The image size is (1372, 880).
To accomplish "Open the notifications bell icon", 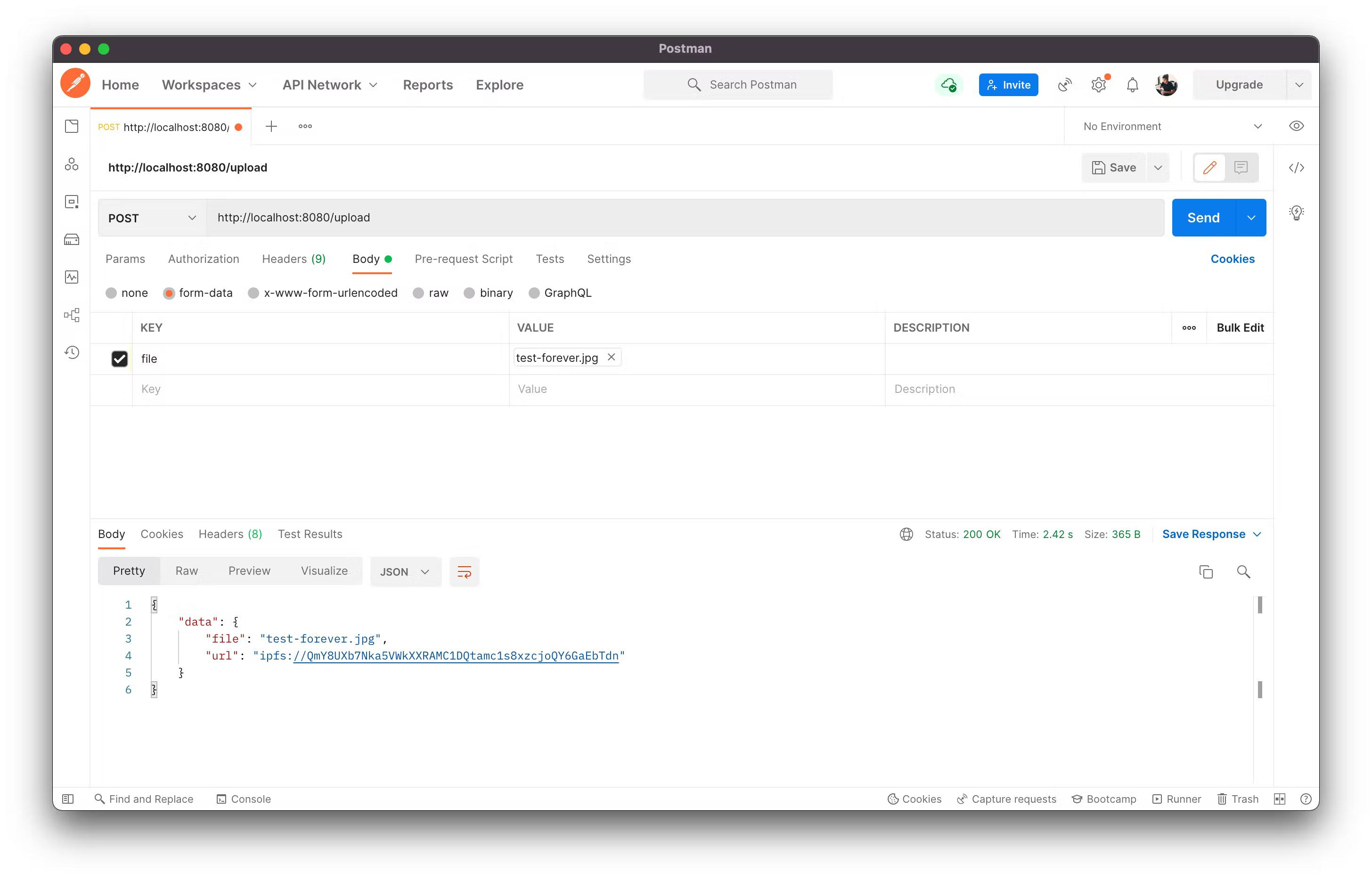I will [x=1132, y=85].
